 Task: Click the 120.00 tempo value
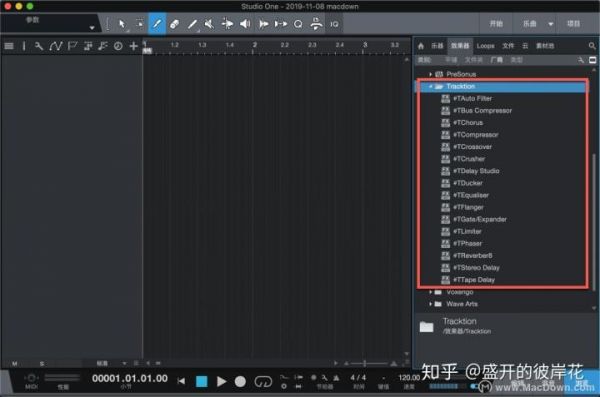pyautogui.click(x=409, y=377)
